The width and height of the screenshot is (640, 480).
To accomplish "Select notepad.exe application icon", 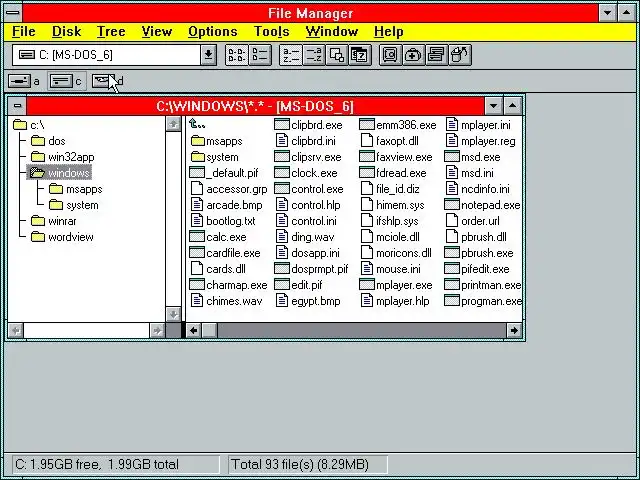I will tap(451, 204).
